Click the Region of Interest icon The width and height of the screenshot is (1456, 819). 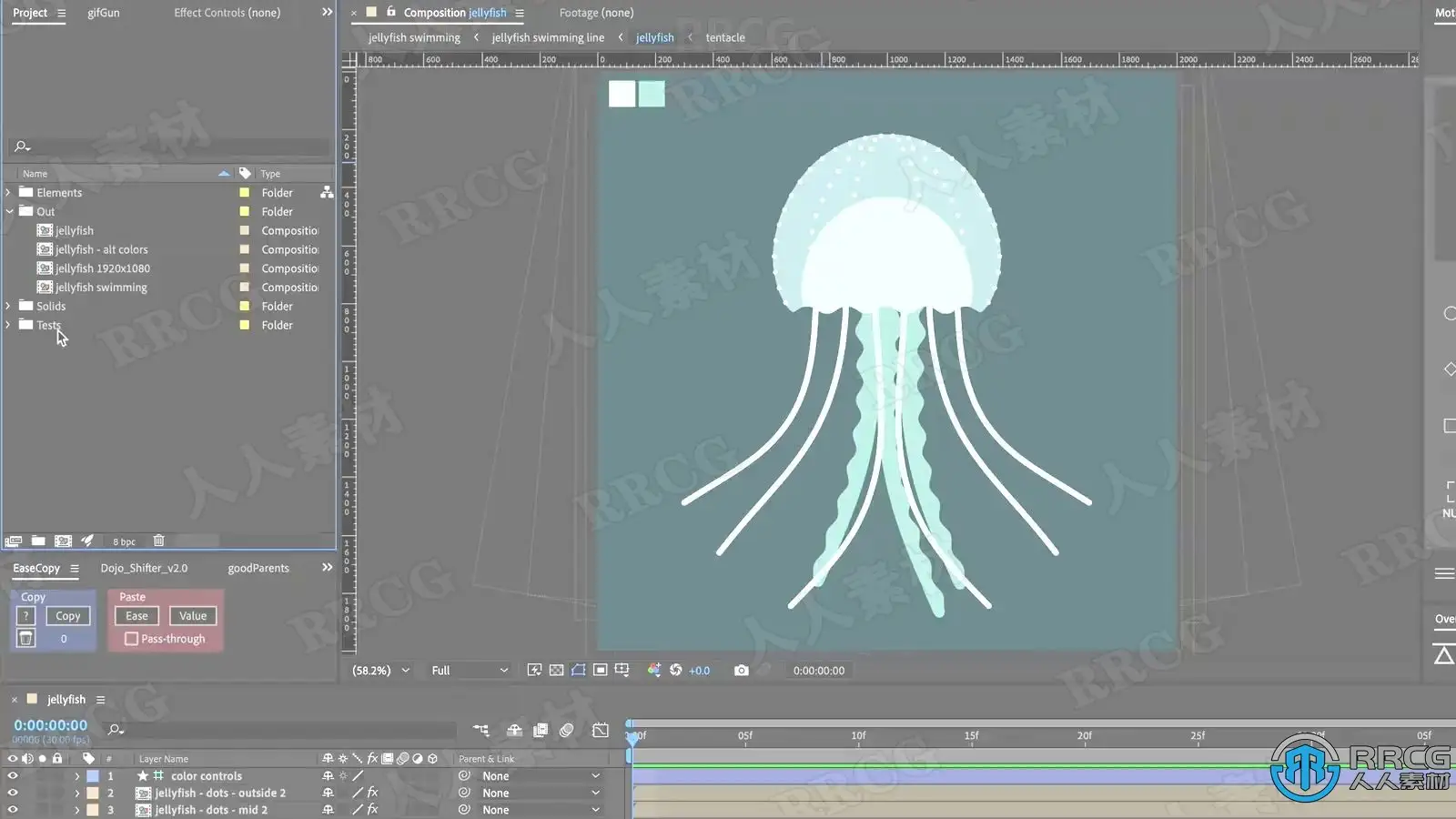pos(579,671)
